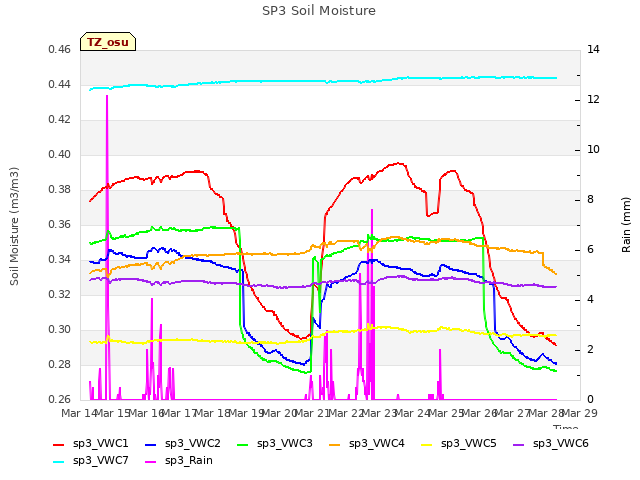Click the 0.46 left axis tick label
This screenshot has height=480, width=640.
point(59,50)
